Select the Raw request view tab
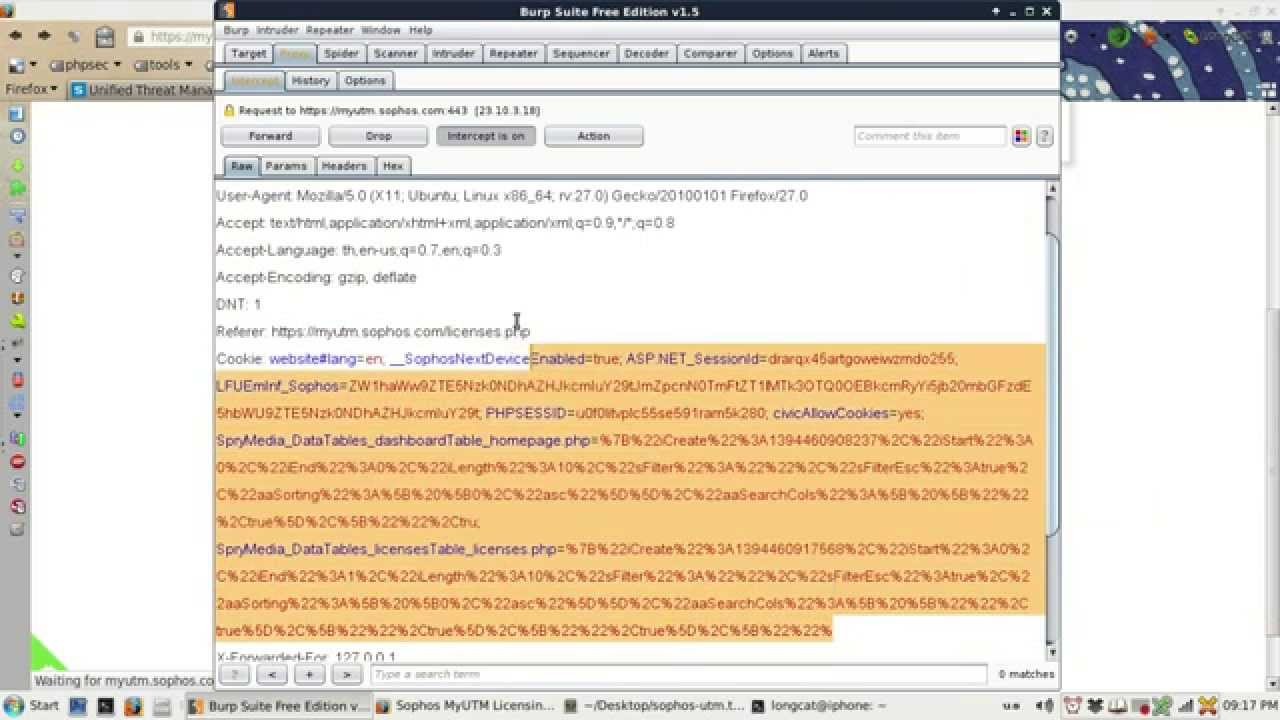 (x=241, y=166)
